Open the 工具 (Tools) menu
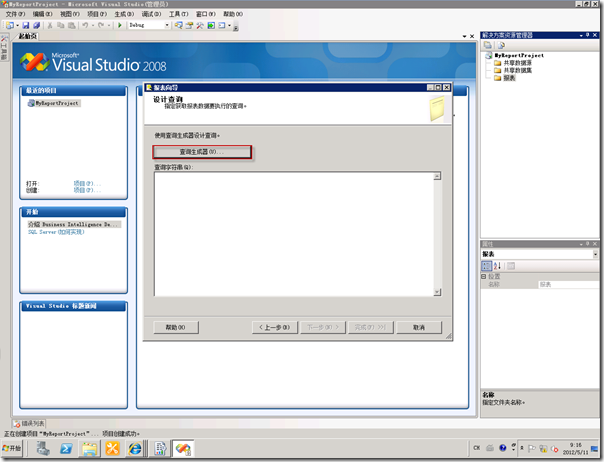Screen dimensions: 604x462 click(178, 14)
